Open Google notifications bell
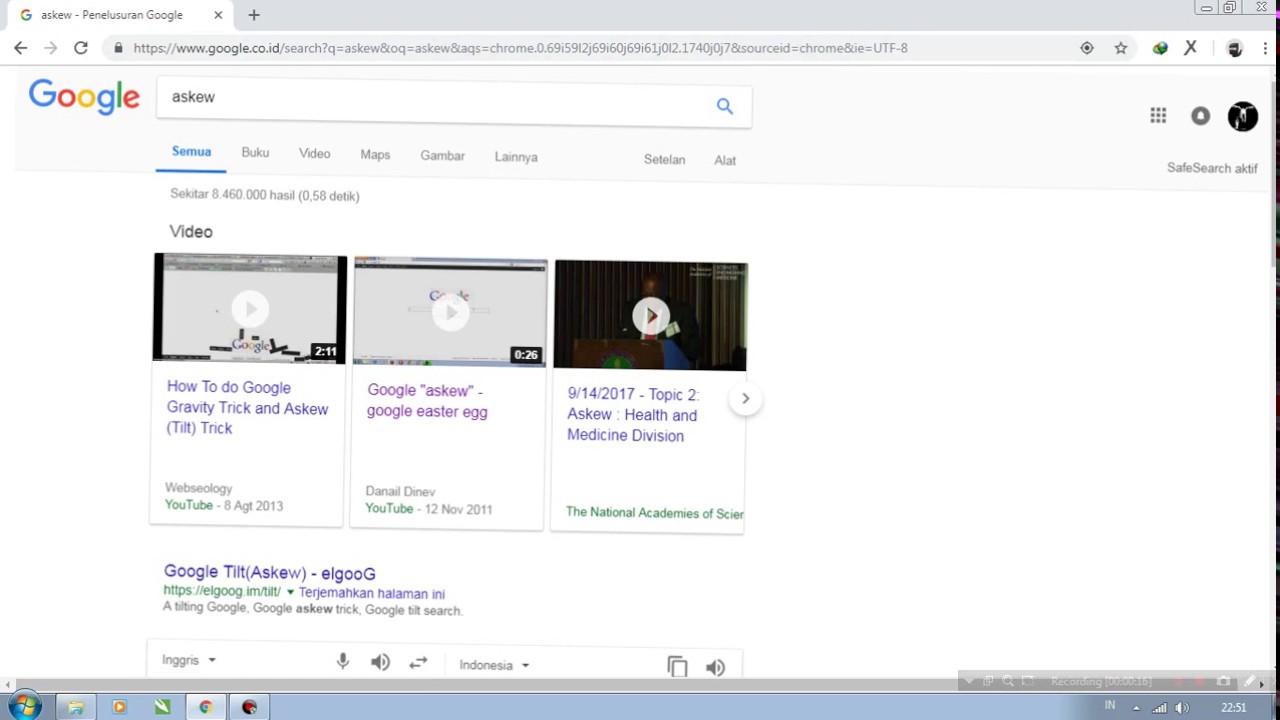The image size is (1280, 720). 1200,116
